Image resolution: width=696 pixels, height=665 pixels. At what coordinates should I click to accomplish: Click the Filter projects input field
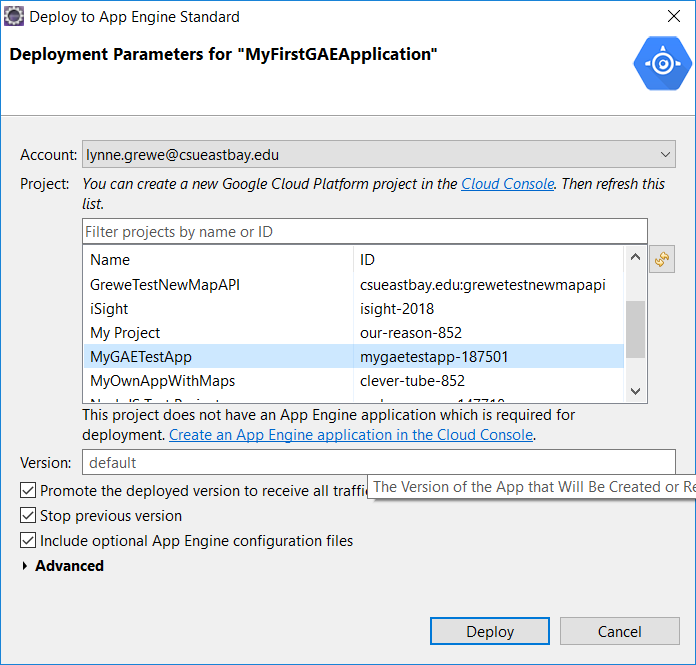click(x=364, y=232)
